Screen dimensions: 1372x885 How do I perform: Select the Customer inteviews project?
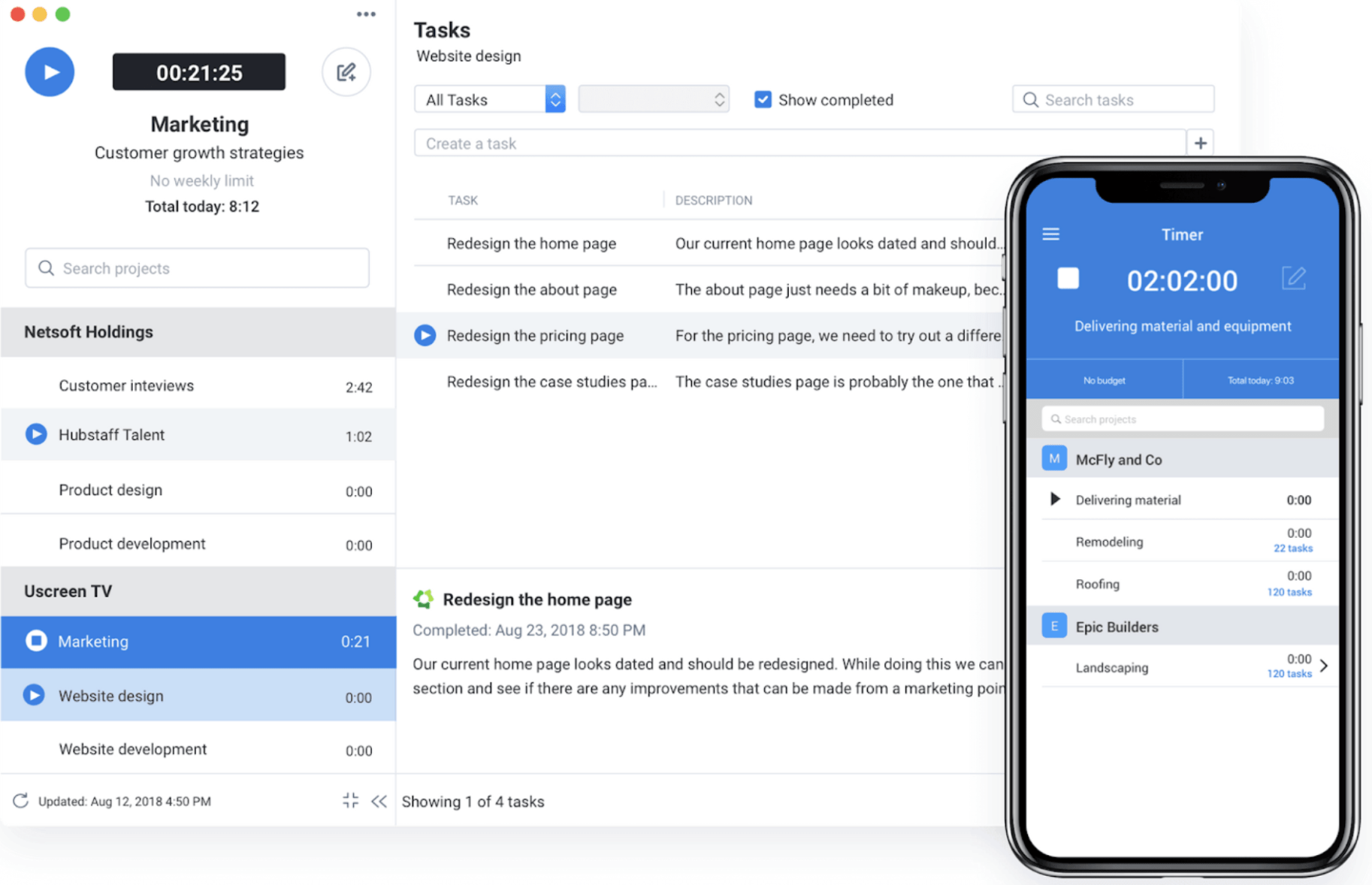pyautogui.click(x=198, y=385)
